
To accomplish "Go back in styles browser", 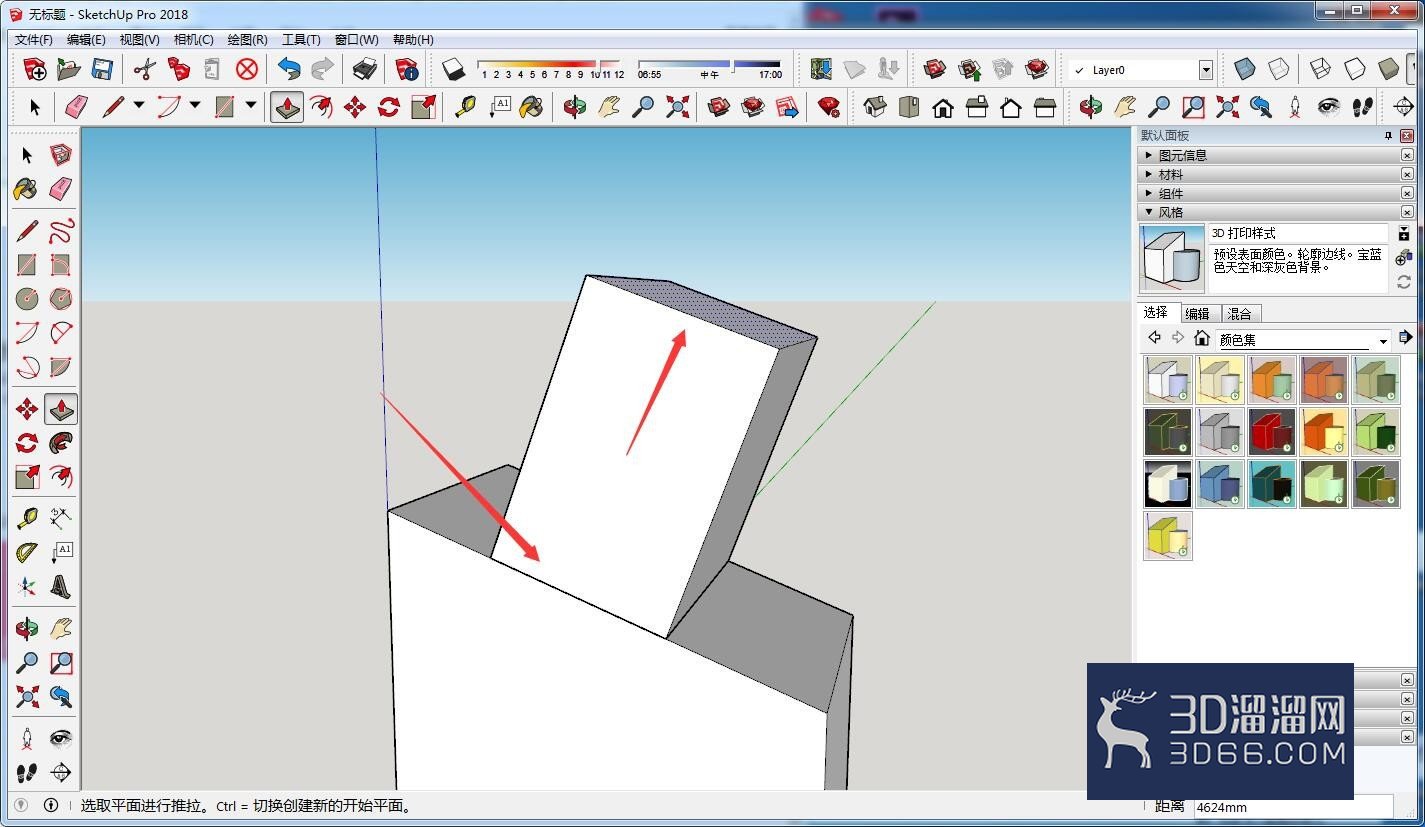I will pos(1154,338).
